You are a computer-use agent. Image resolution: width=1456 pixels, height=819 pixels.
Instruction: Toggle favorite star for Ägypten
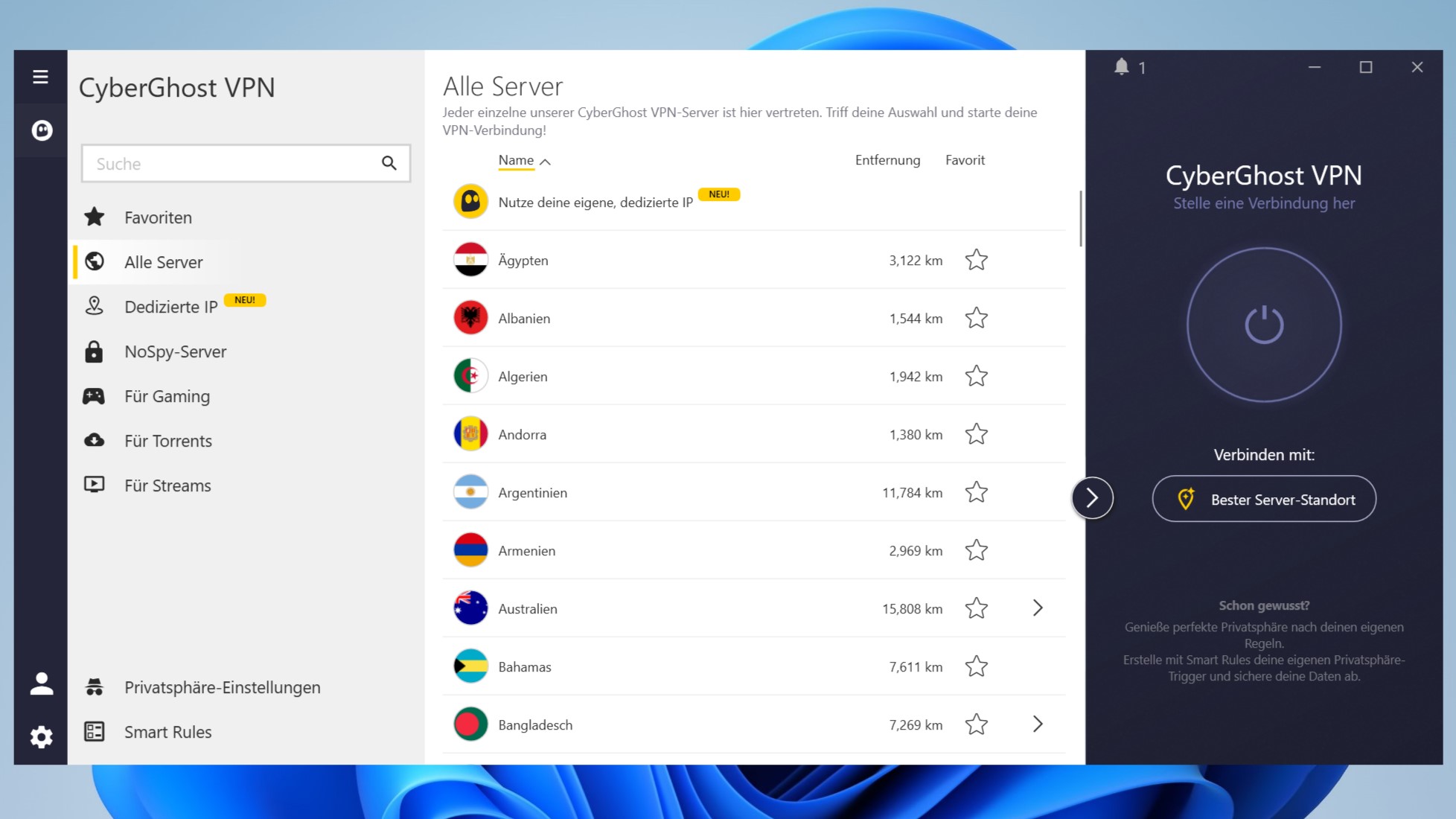[976, 260]
